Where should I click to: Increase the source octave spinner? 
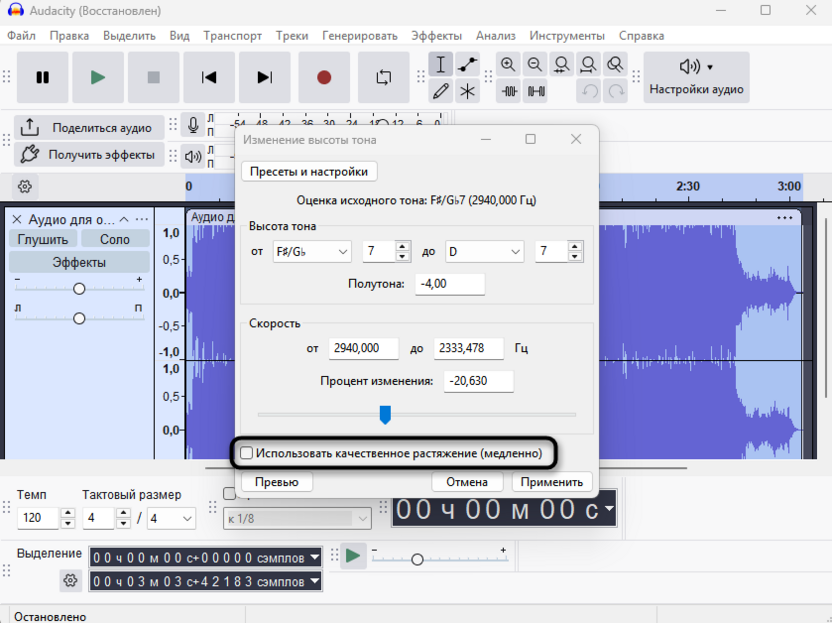coord(403,247)
